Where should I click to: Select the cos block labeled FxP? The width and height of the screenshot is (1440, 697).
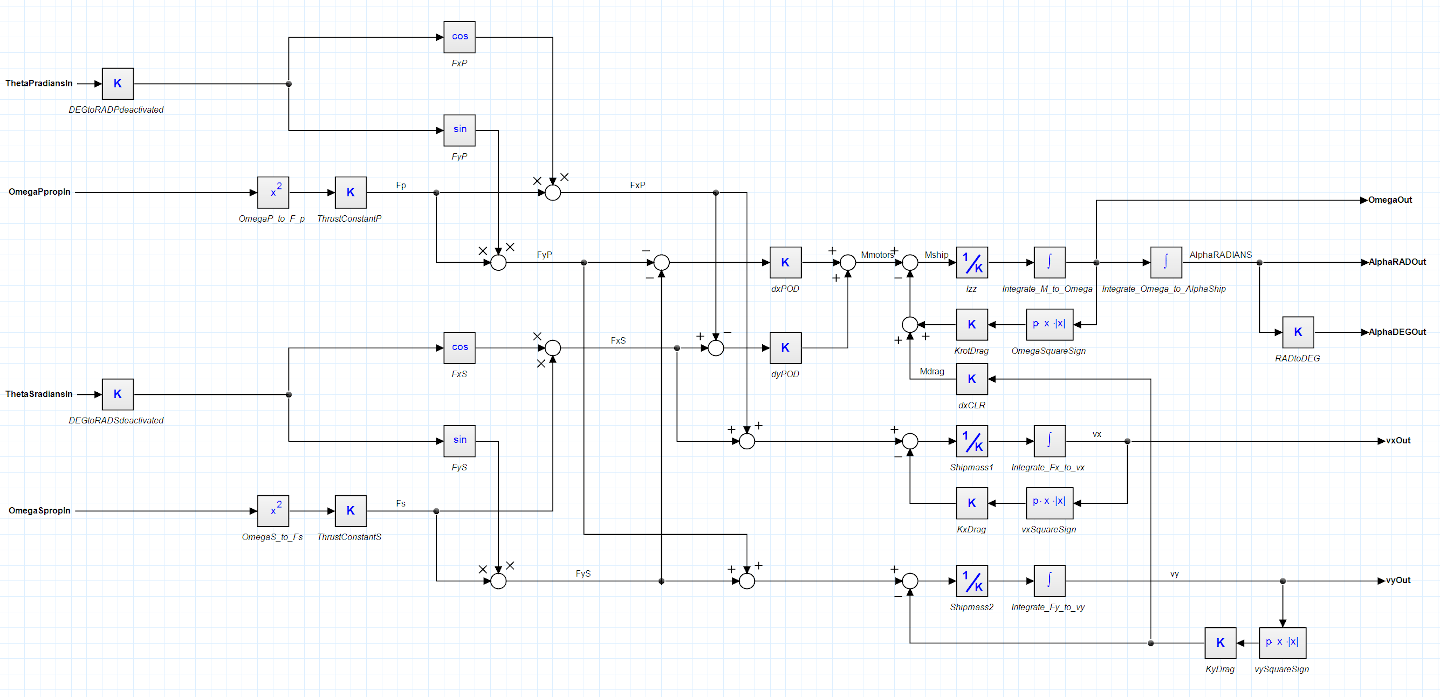click(460, 38)
